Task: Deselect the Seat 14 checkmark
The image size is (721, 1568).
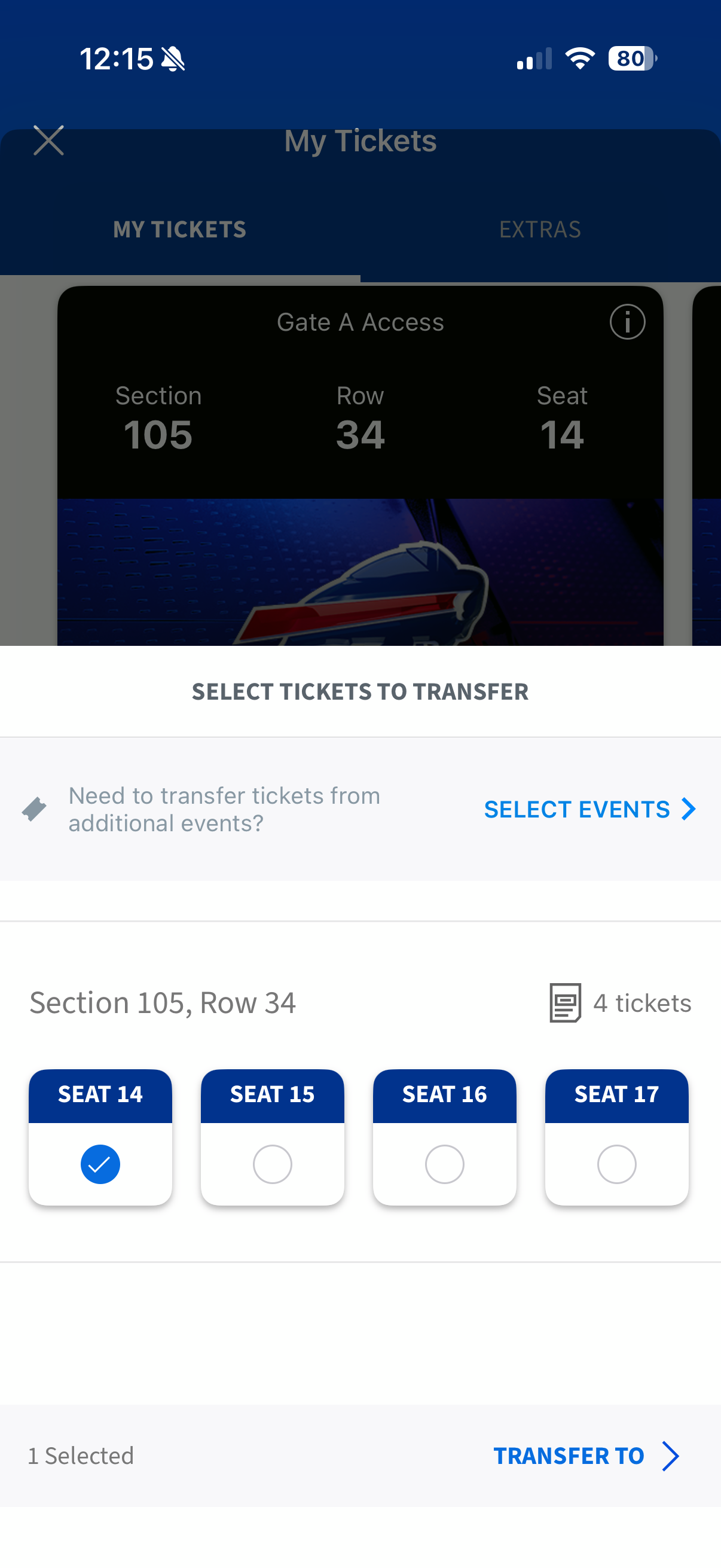Action: pos(100,1164)
